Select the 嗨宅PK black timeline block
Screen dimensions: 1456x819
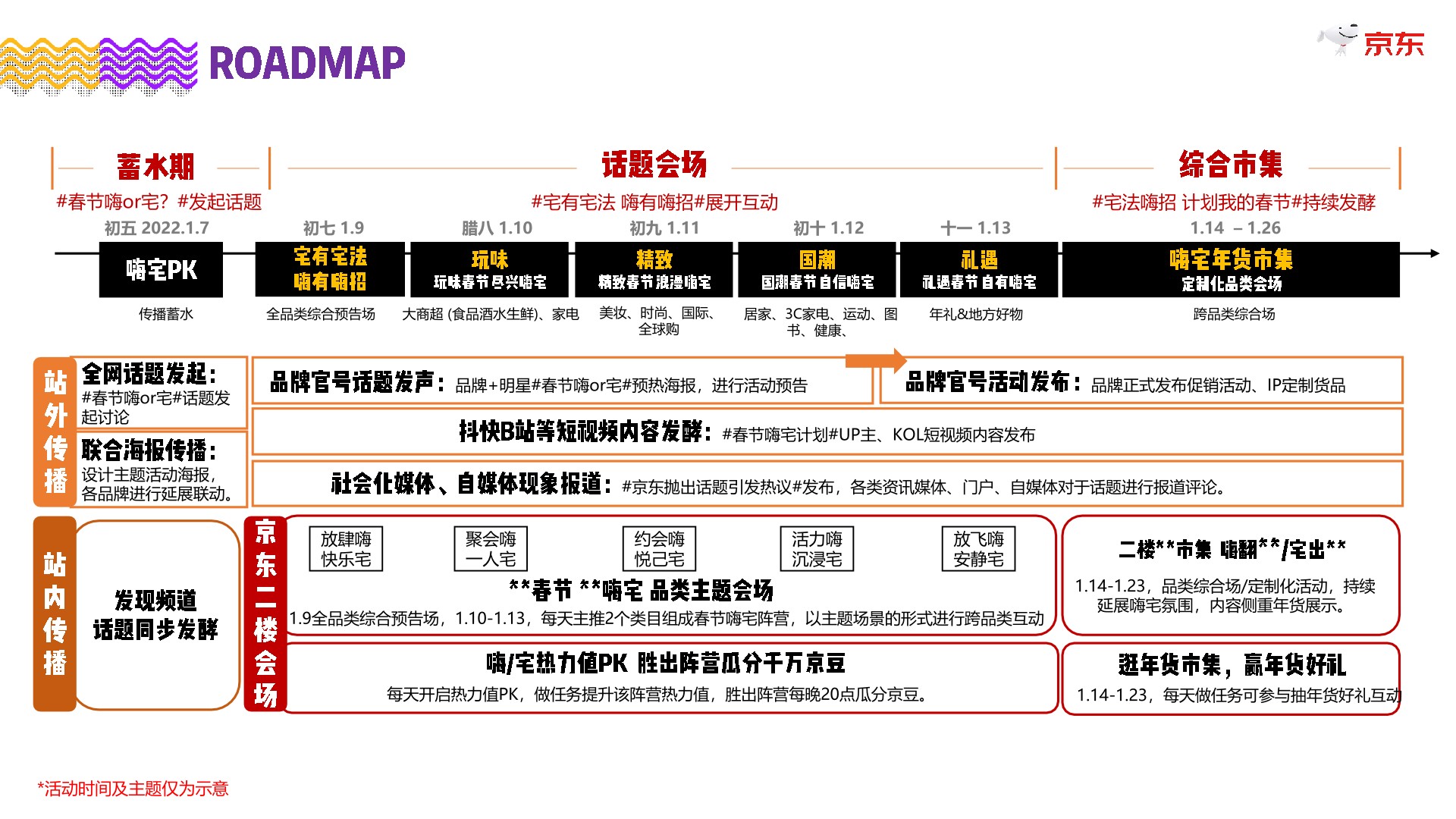pyautogui.click(x=160, y=270)
